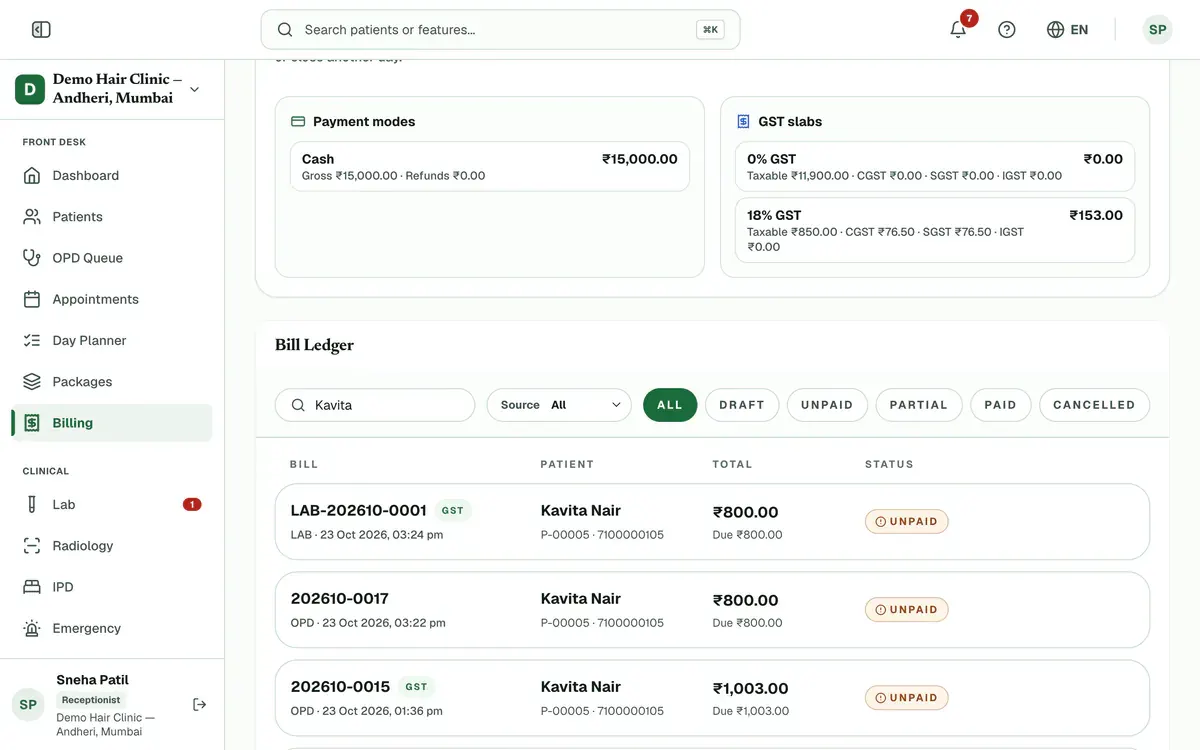Click the Appointments calendar icon

[x=32, y=299]
